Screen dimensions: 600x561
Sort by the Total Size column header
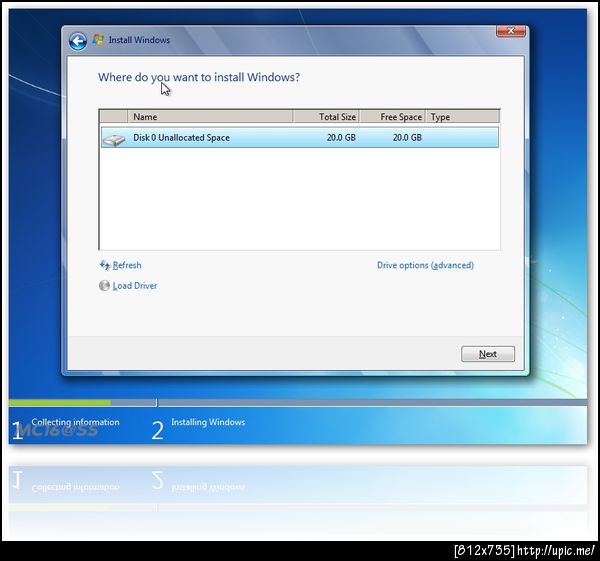click(326, 117)
